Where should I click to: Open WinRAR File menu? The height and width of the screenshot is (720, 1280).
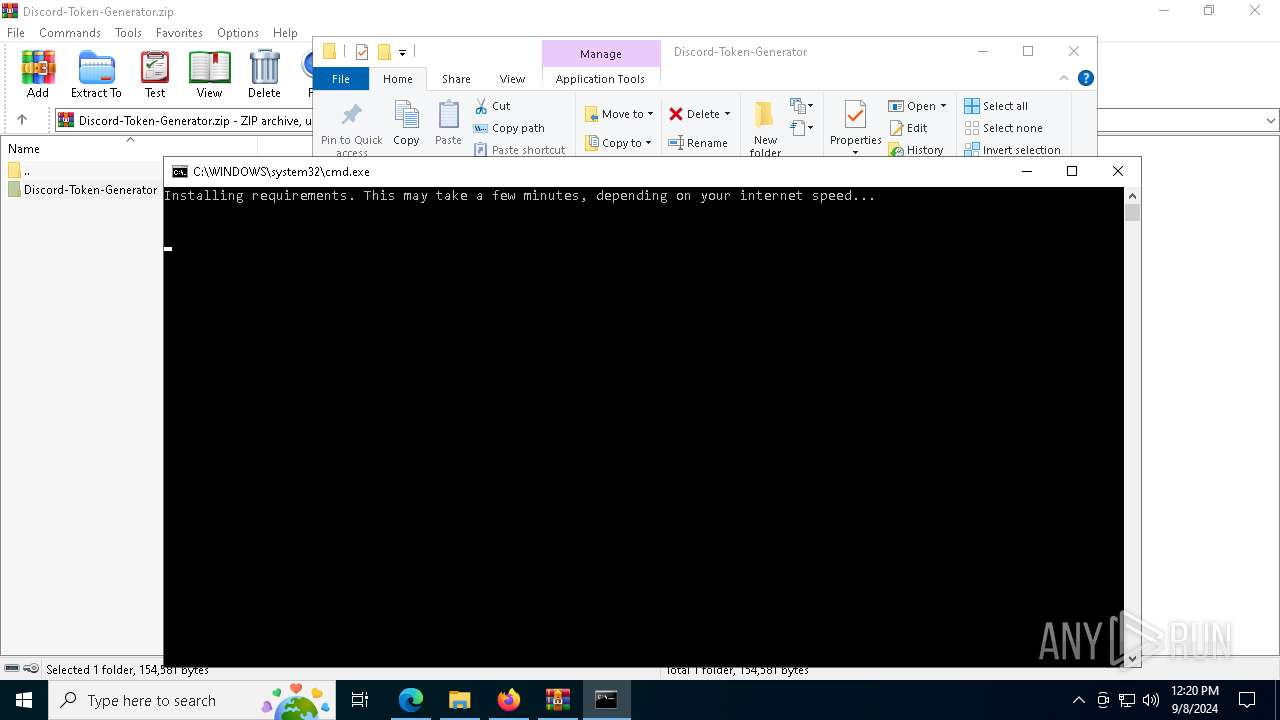tap(16, 33)
